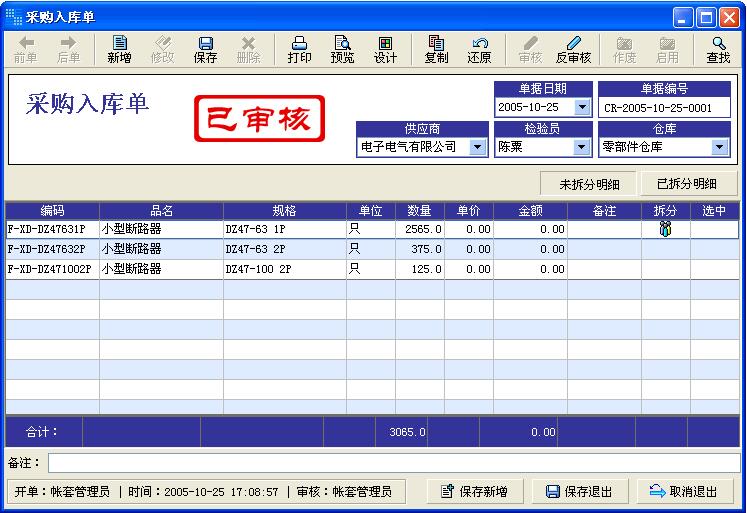Switch to the 未拆分明细 tab
The image size is (747, 513).
click(589, 184)
